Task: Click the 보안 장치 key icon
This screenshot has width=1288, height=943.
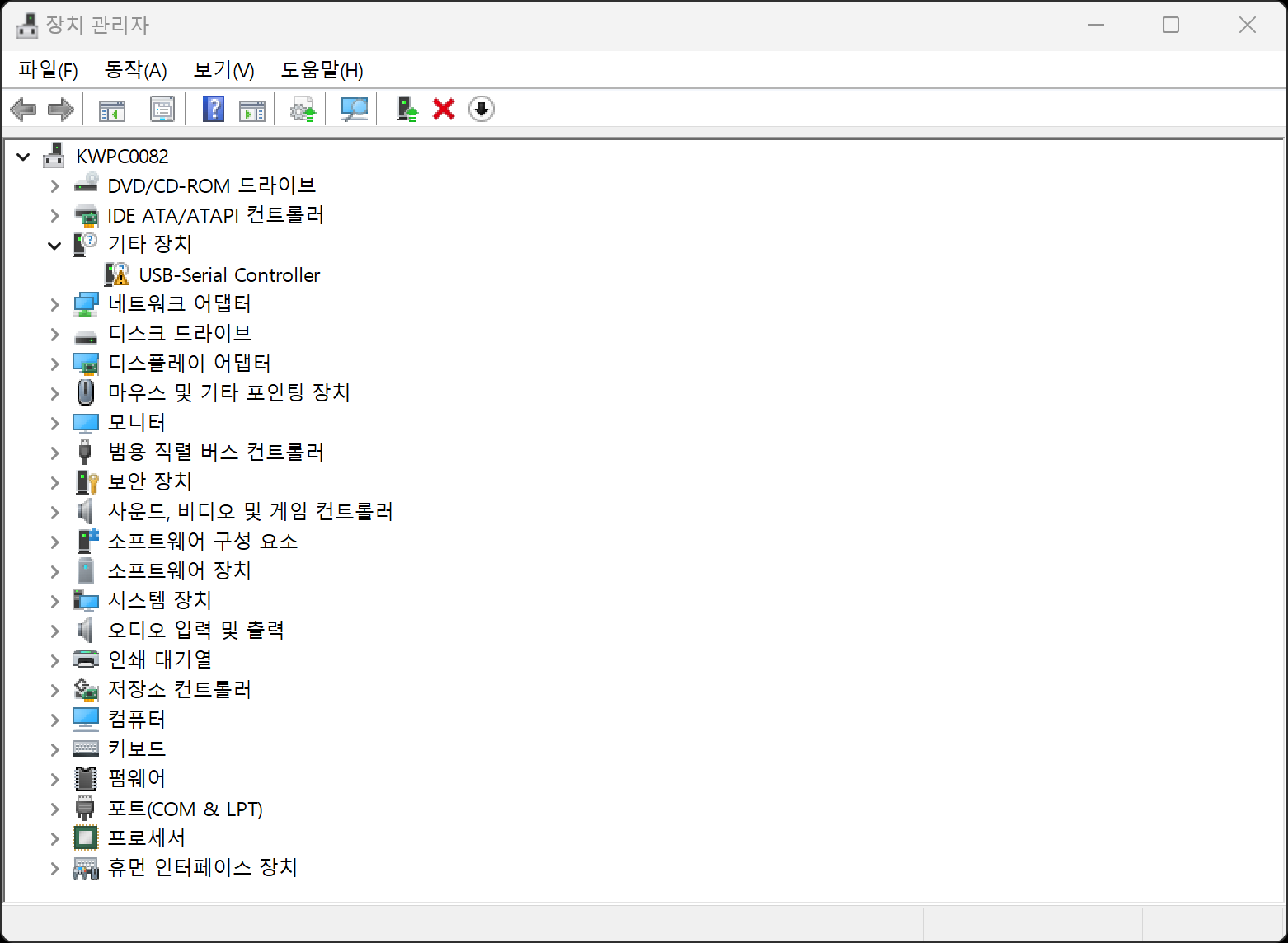Action: pyautogui.click(x=87, y=481)
